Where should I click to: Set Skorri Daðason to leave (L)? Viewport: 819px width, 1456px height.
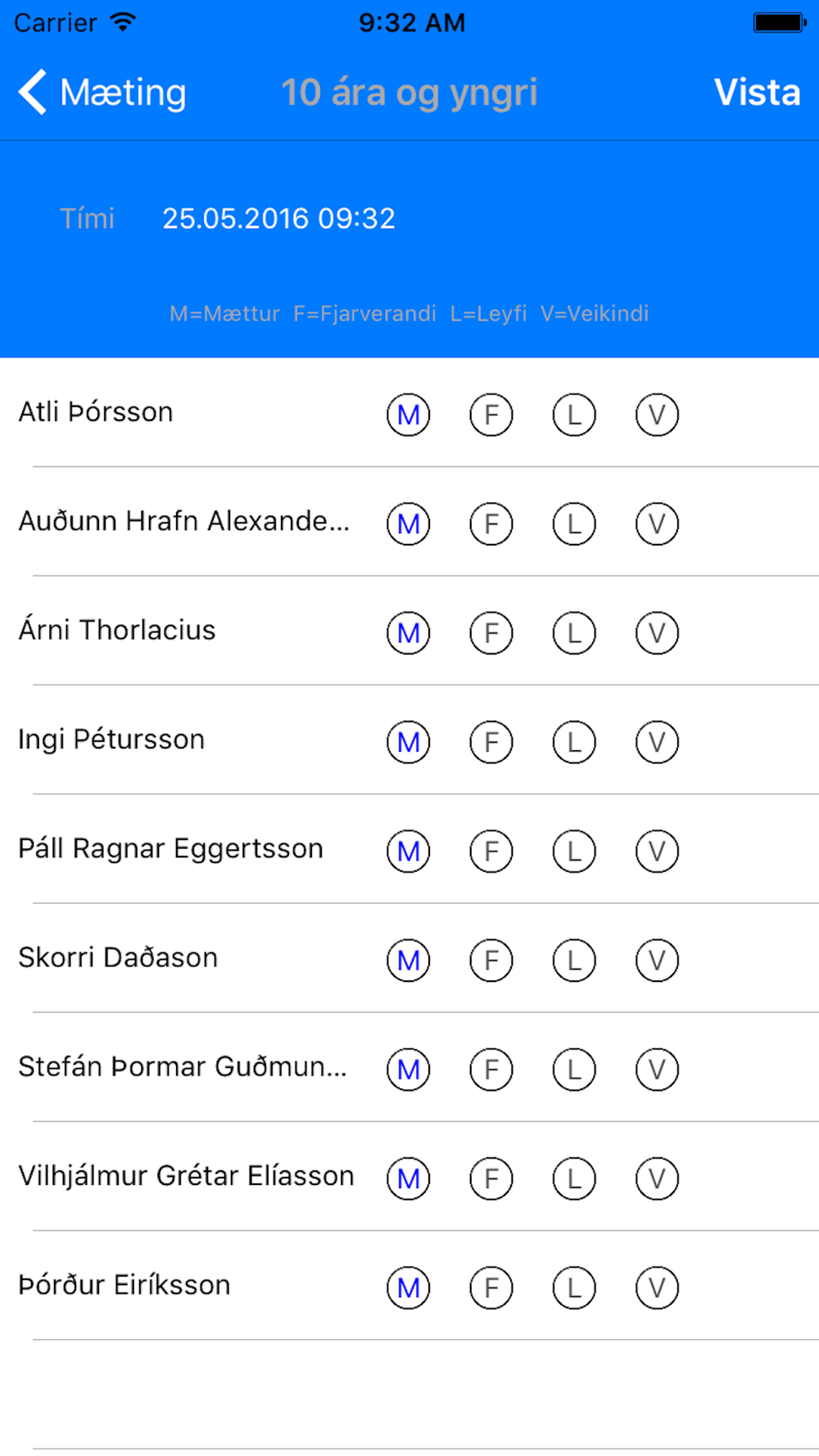[574, 961]
